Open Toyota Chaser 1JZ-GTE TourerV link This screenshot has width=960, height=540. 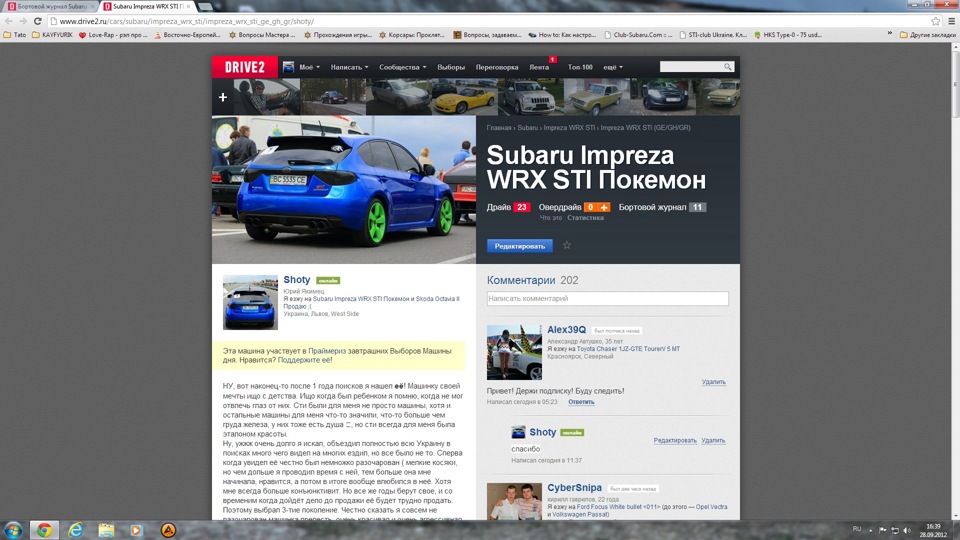tap(628, 349)
